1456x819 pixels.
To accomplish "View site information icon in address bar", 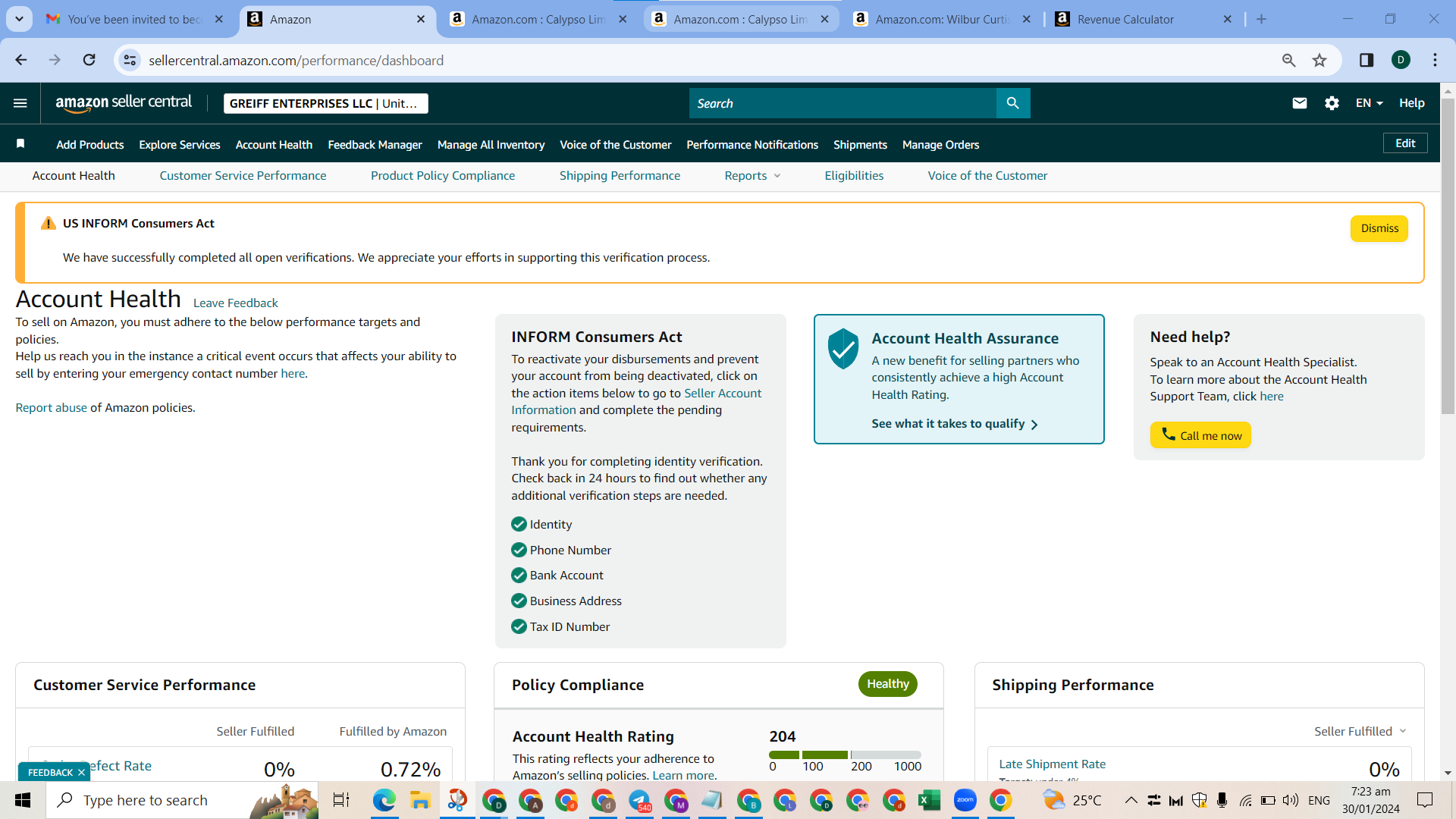I will coord(130,60).
